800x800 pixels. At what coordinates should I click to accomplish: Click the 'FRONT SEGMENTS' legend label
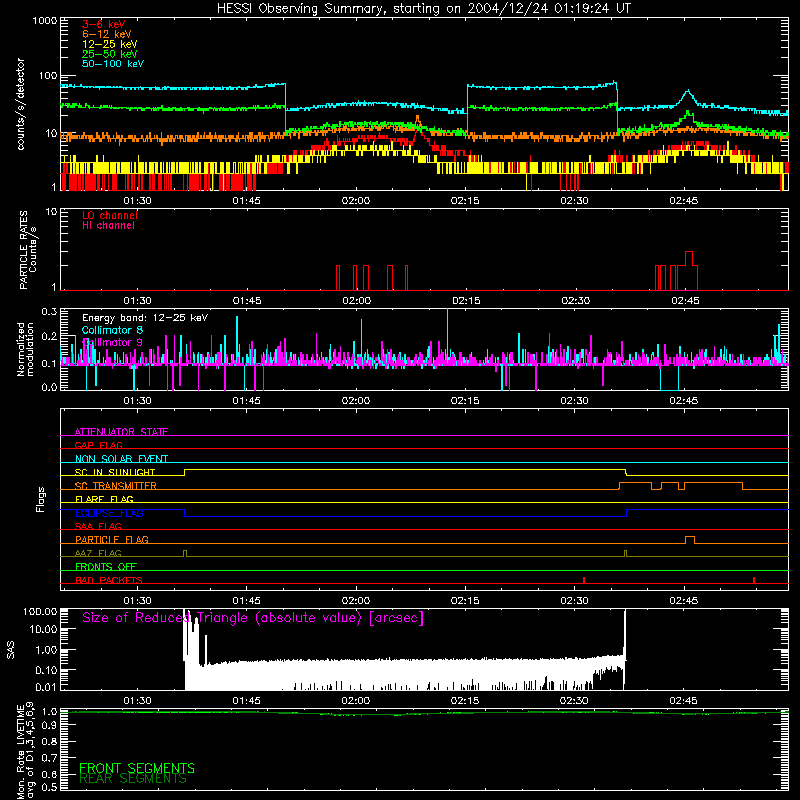[137, 768]
